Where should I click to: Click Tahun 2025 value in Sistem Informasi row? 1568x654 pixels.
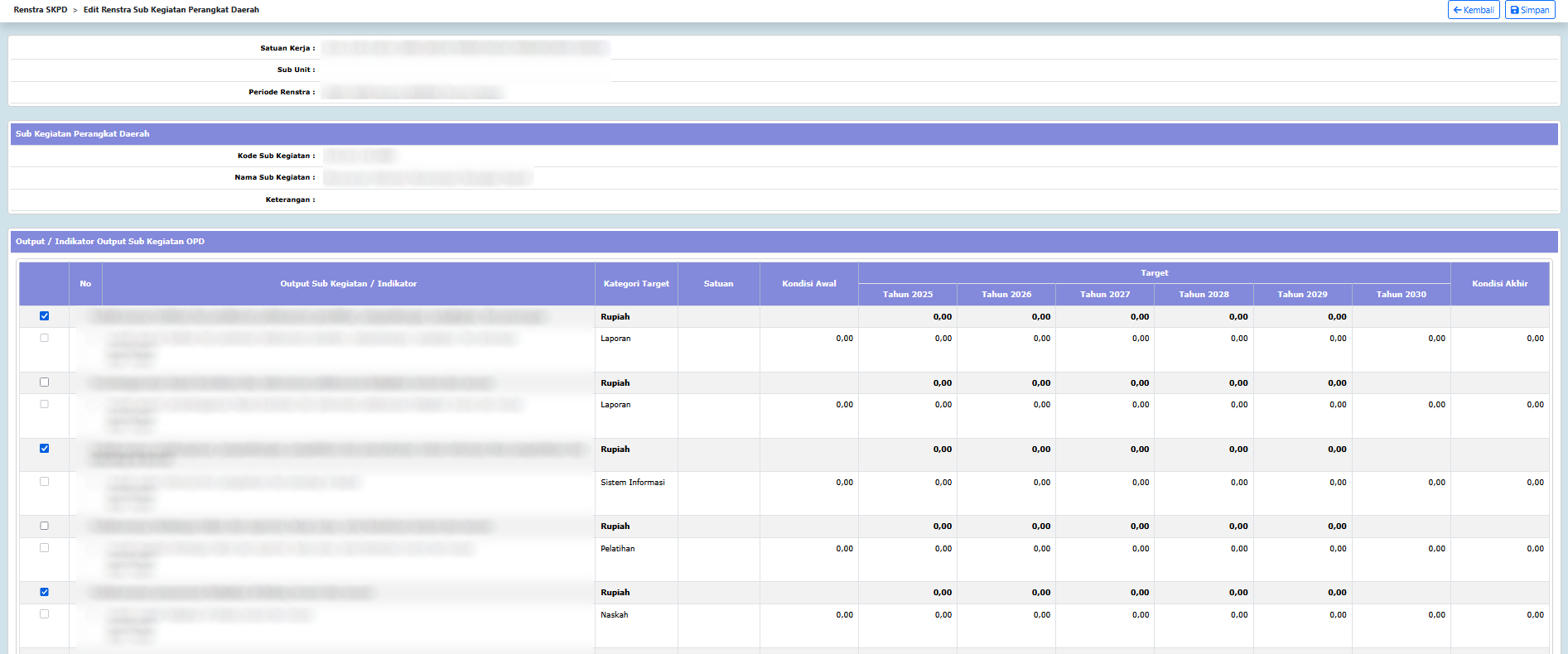[943, 483]
